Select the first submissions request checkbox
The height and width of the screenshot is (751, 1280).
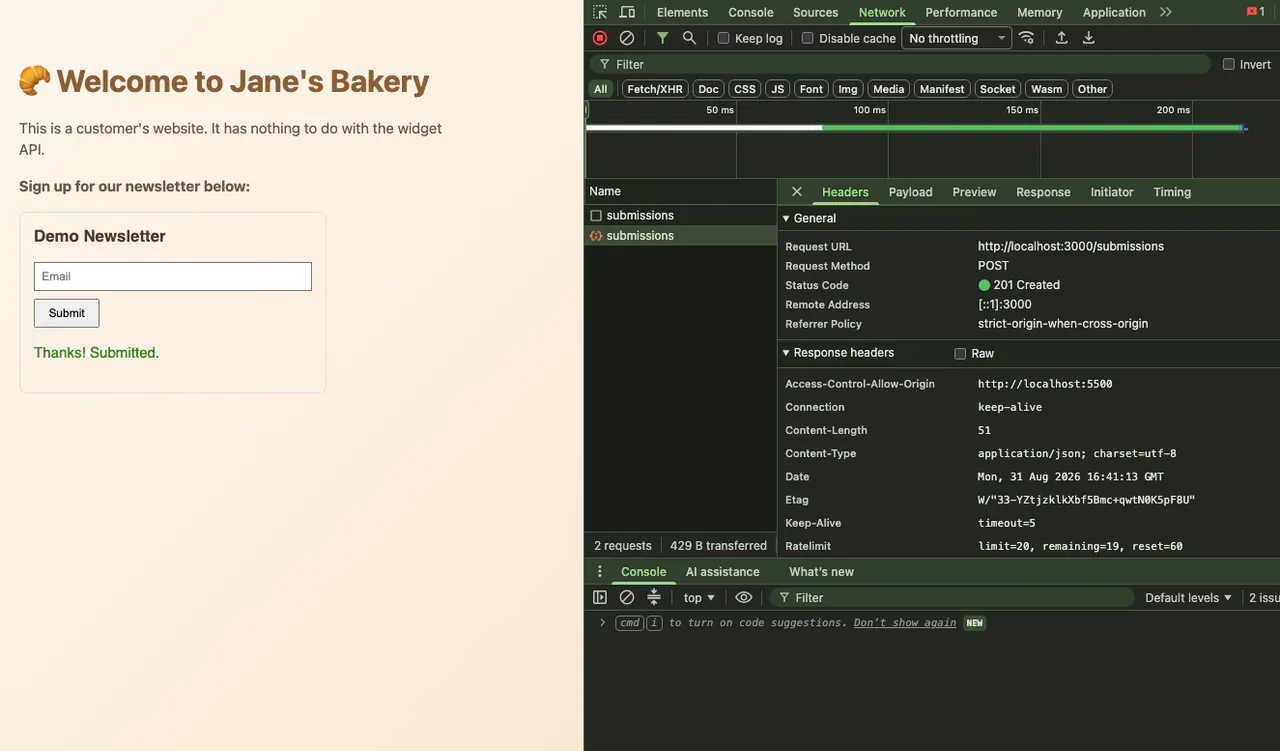coord(596,215)
